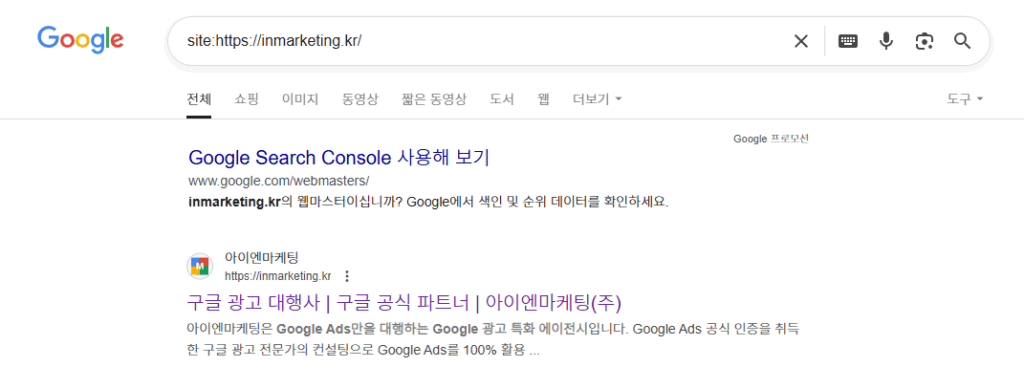Click the https://inmarketing.kr result URL
This screenshot has width=1024, height=367.
278,276
